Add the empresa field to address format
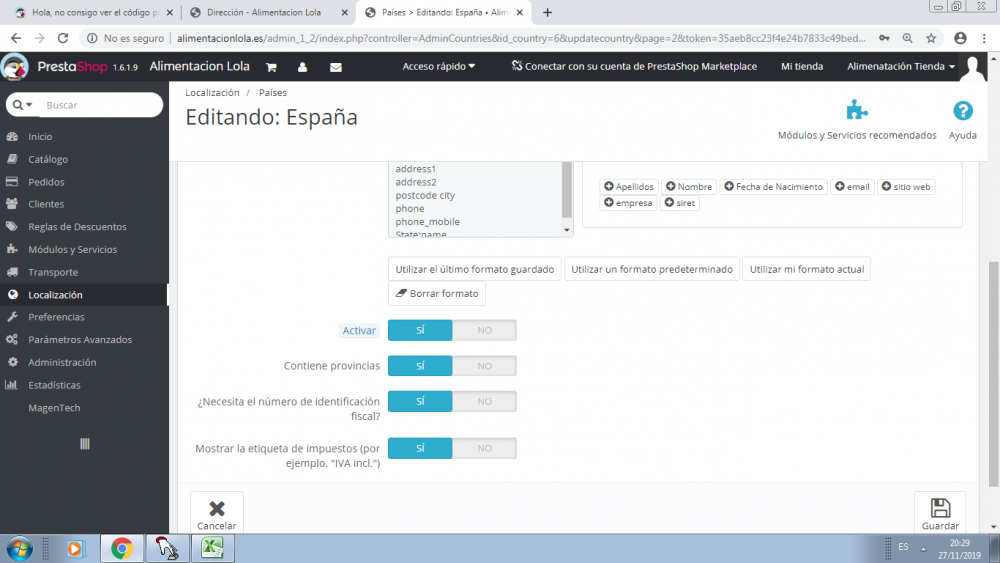This screenshot has height=563, width=1000. coord(628,203)
